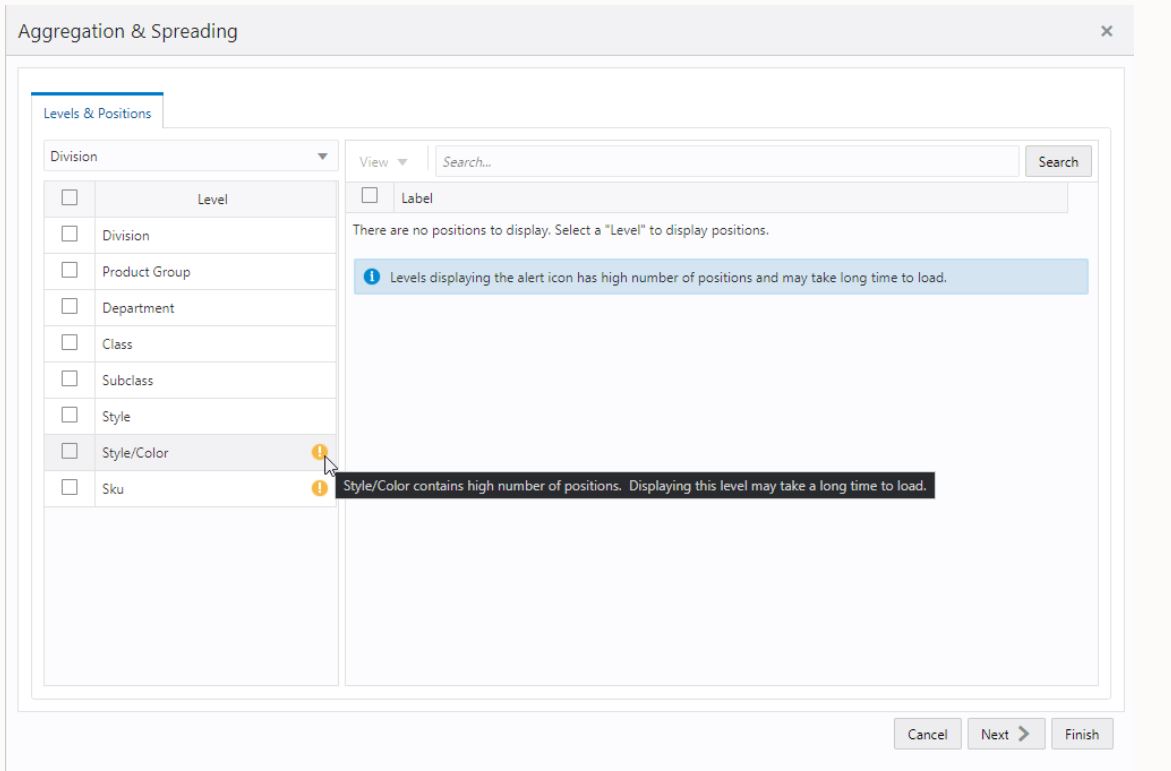This screenshot has height=771, width=1171.
Task: Check the Product Group level checkbox
Action: [x=69, y=270]
